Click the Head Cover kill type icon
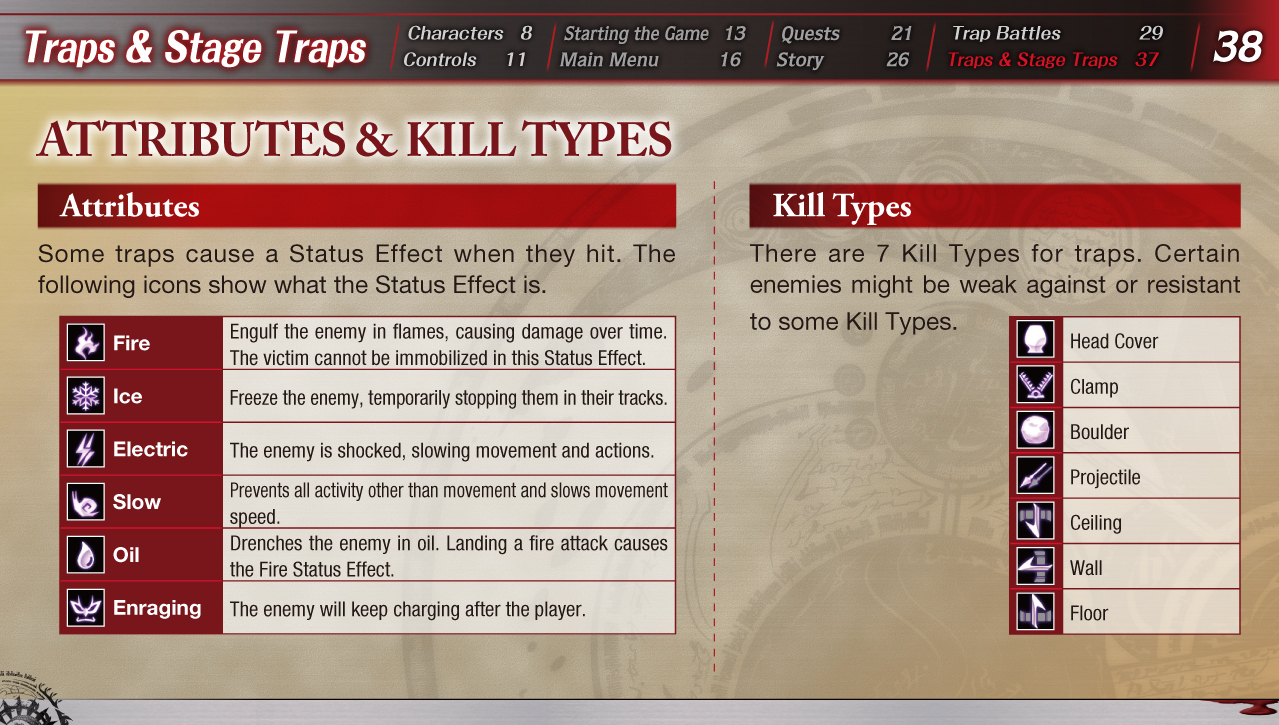 click(1035, 340)
